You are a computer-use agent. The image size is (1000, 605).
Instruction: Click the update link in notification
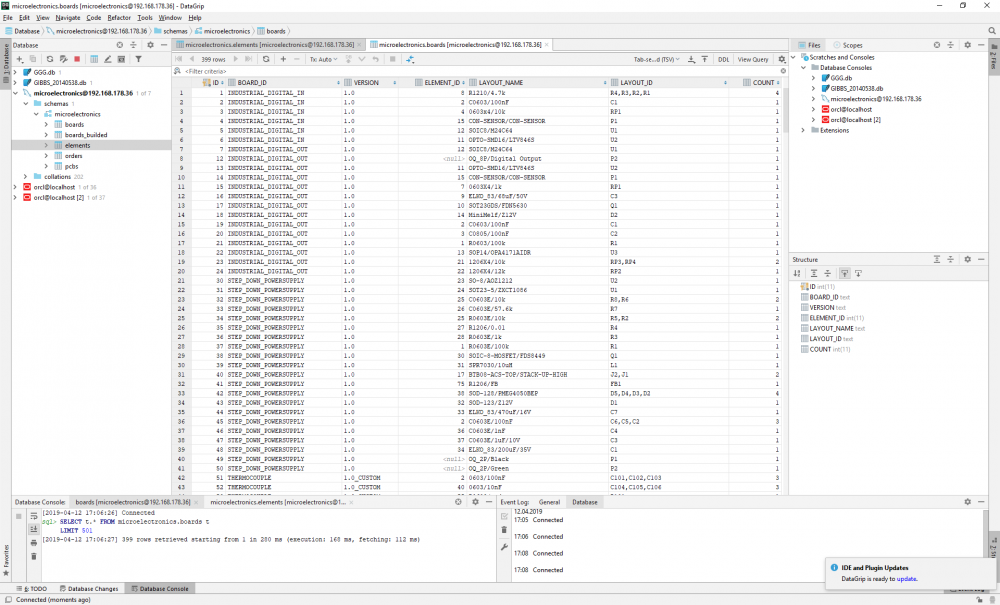tap(906, 579)
